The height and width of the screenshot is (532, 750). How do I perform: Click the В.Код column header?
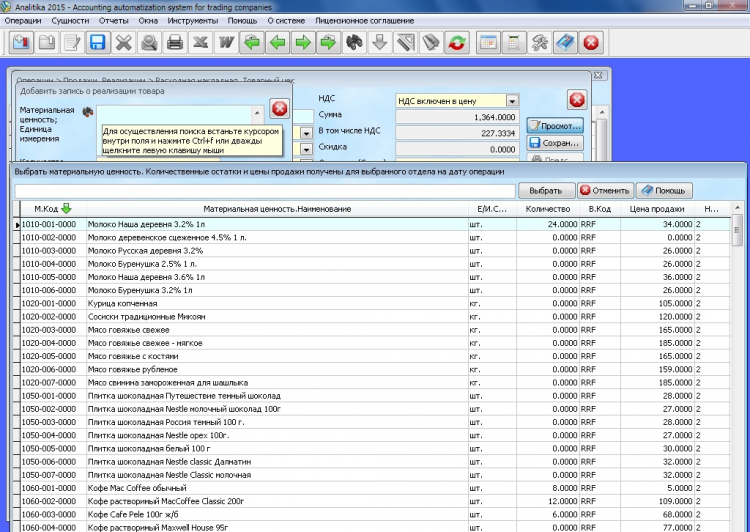[x=600, y=209]
